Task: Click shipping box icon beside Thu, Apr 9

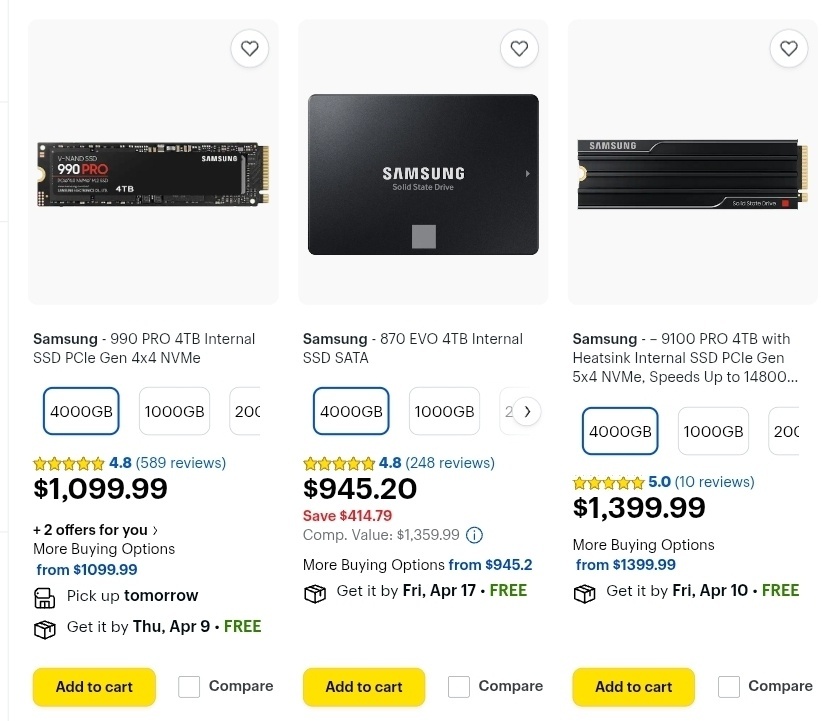Action: click(x=45, y=628)
